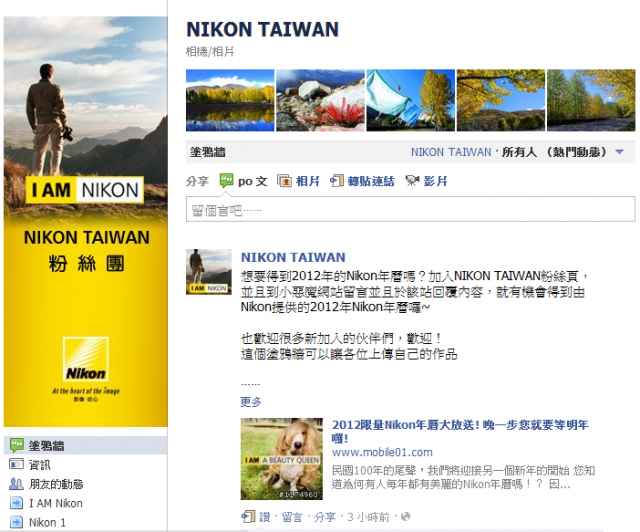The image size is (640, 532).
Task: Open the lake reflection photo thumbnail
Action: (230, 100)
